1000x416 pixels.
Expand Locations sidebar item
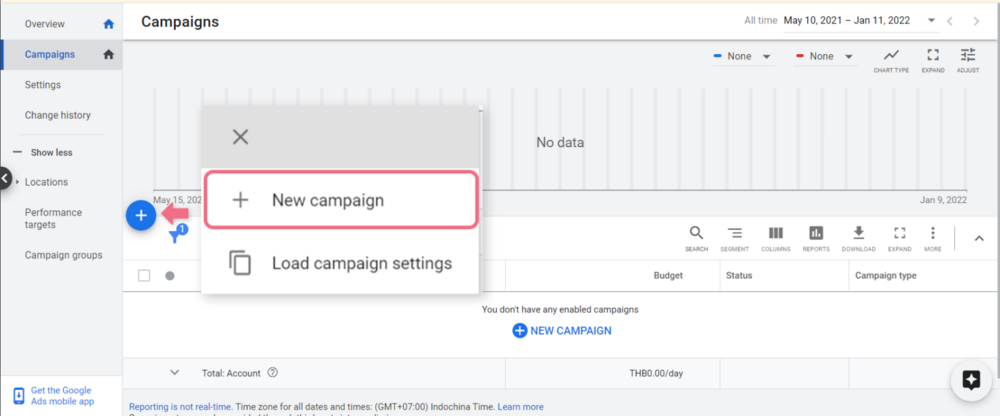[46, 182]
